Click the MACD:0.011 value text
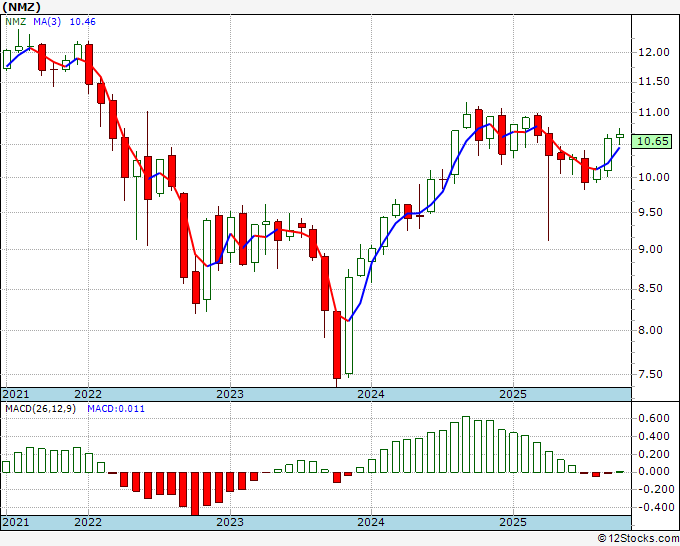 [x=116, y=409]
